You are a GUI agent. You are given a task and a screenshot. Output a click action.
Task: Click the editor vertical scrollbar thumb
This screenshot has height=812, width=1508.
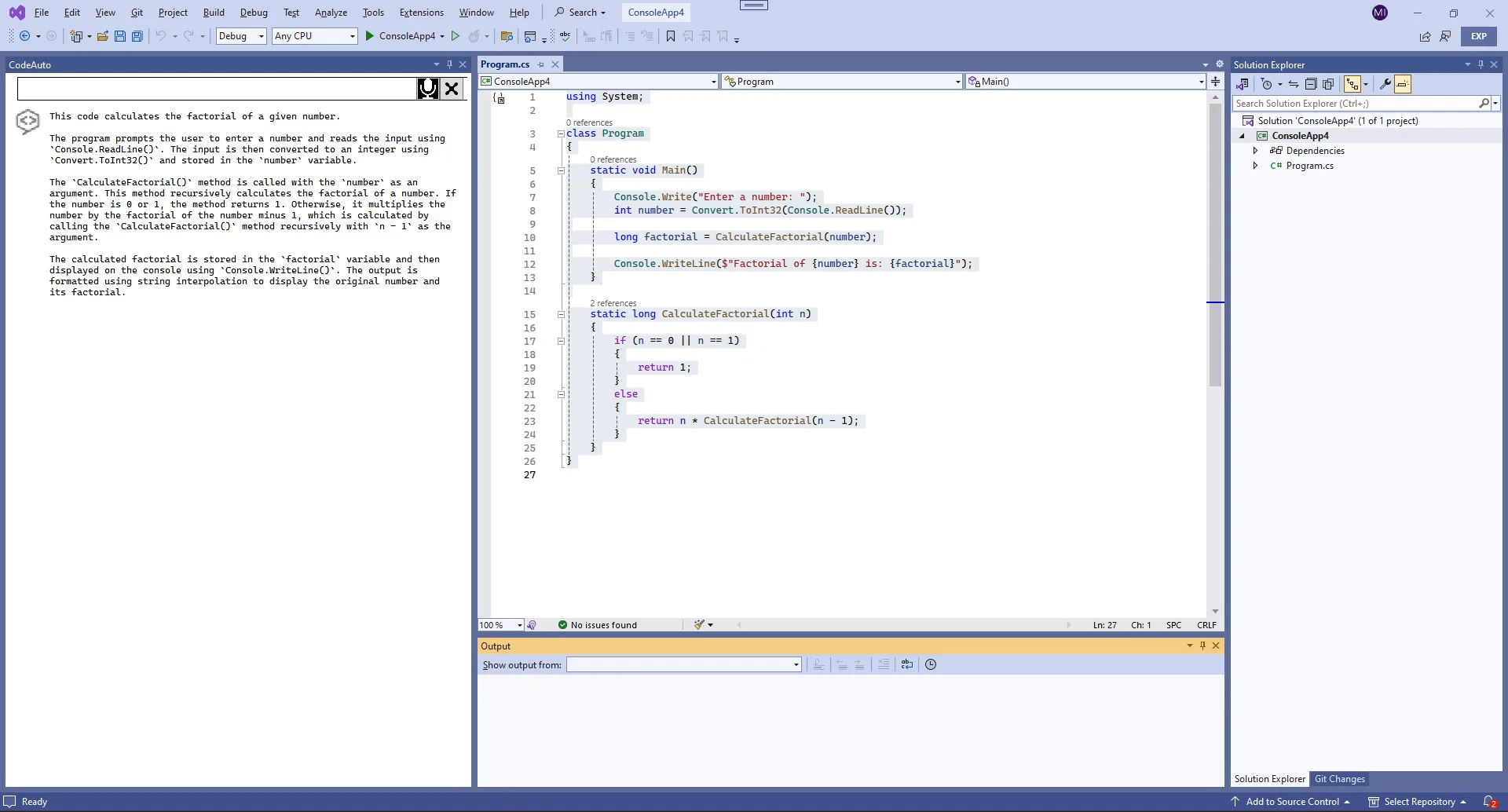pyautogui.click(x=1216, y=245)
